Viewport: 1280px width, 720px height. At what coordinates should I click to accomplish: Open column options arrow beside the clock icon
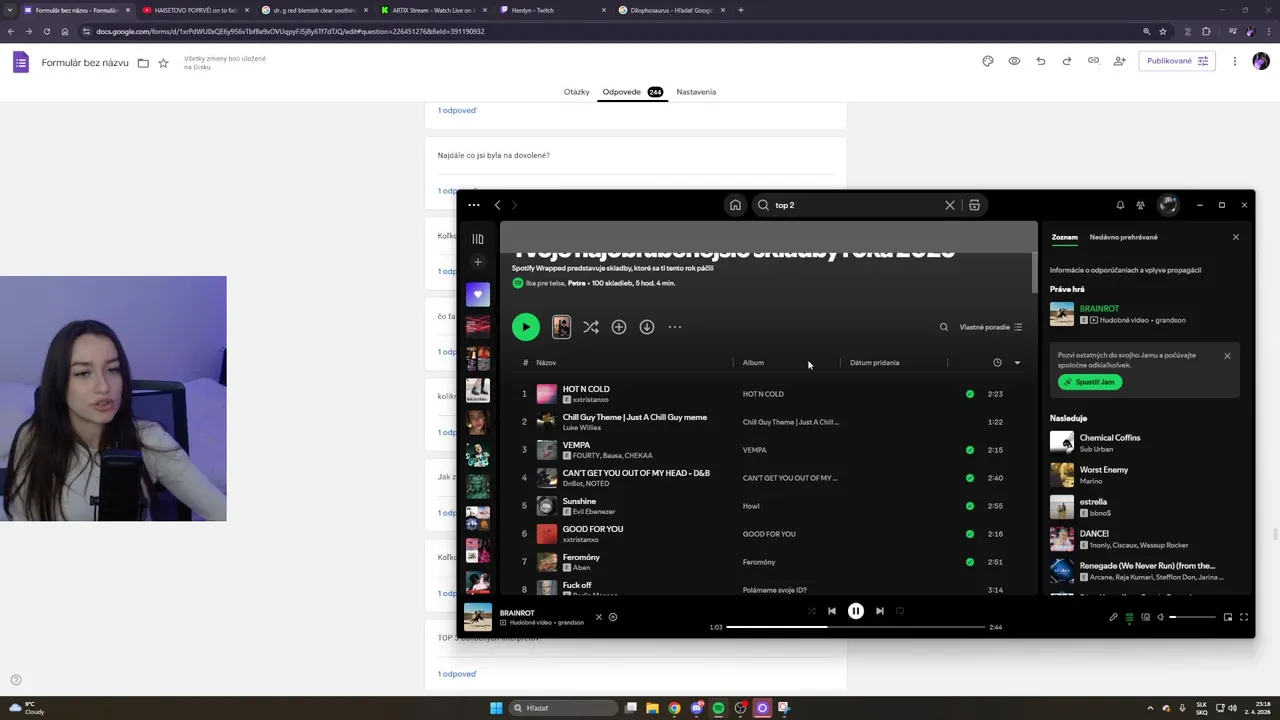pos(1017,363)
